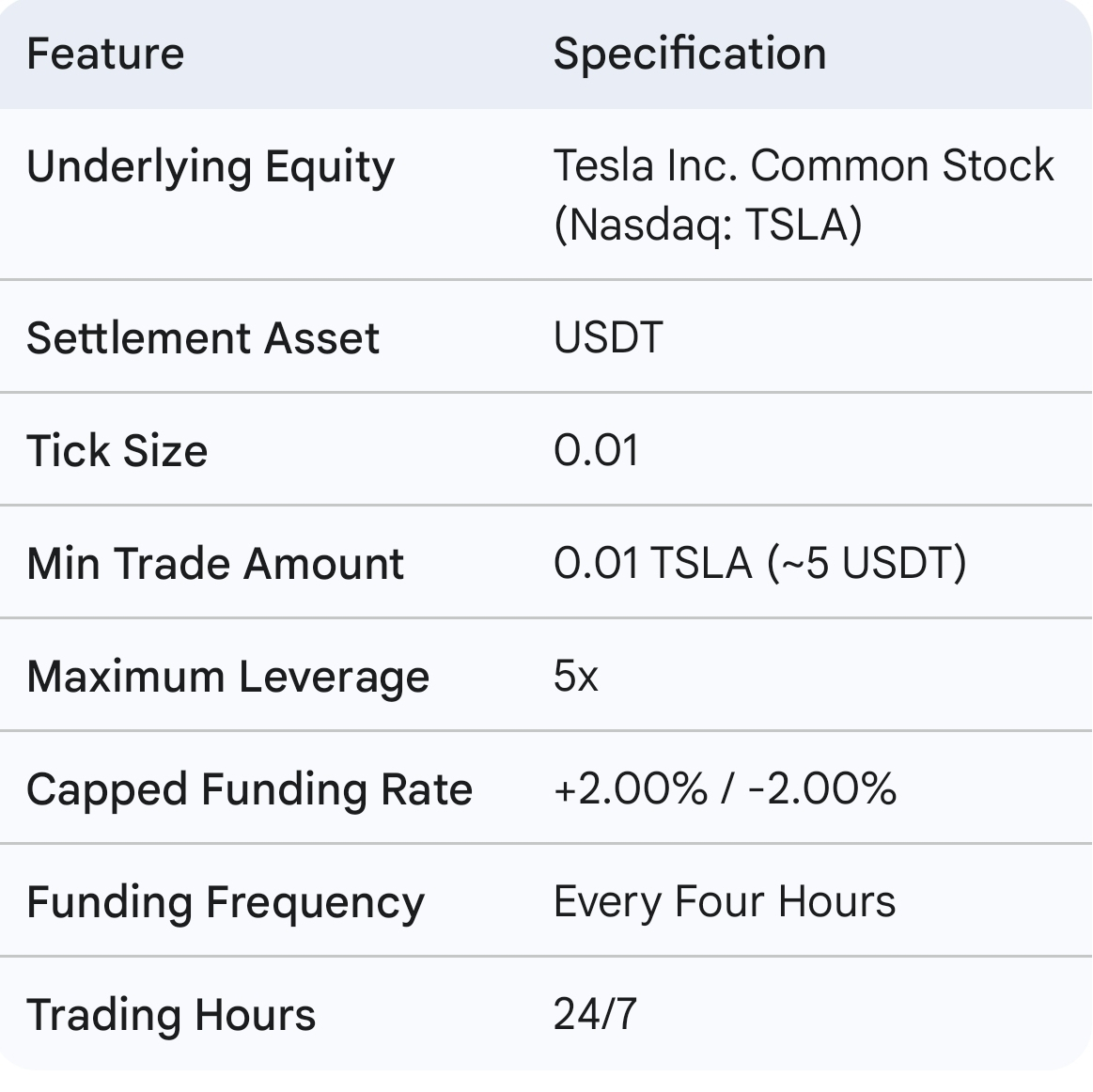
Task: Click the USDT settlement value
Action: [608, 337]
